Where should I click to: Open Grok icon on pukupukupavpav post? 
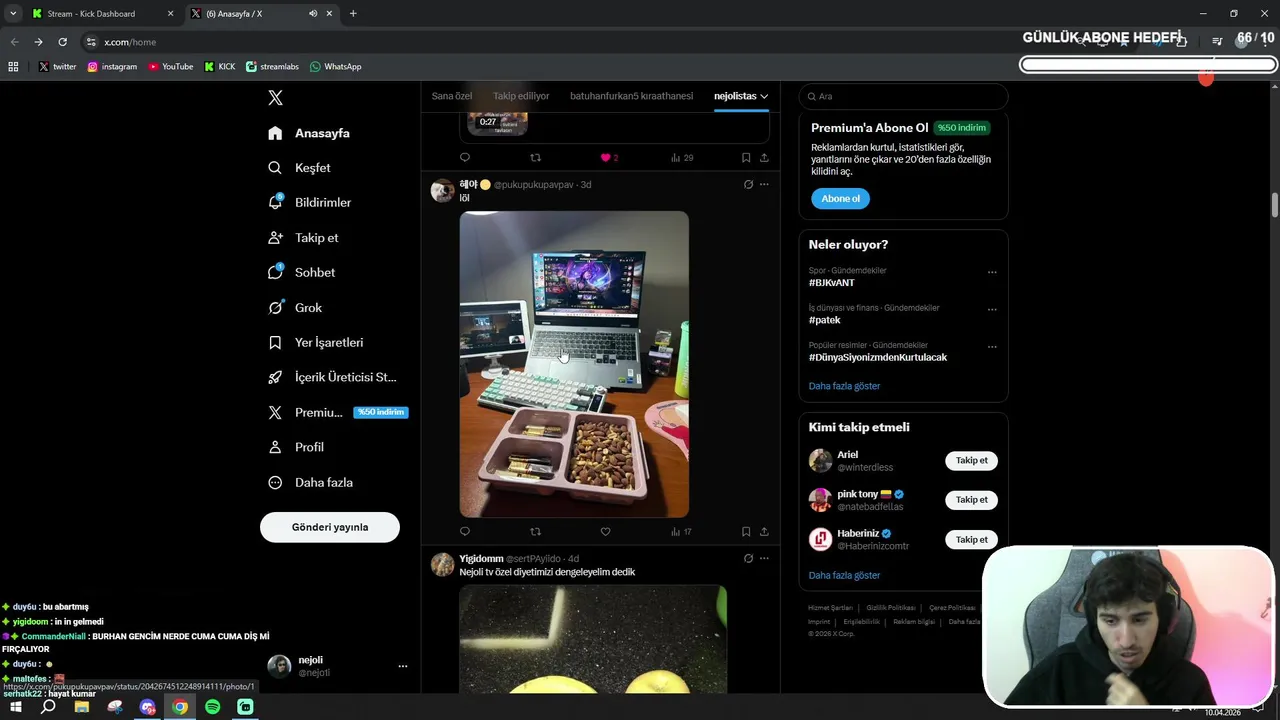coord(748,184)
